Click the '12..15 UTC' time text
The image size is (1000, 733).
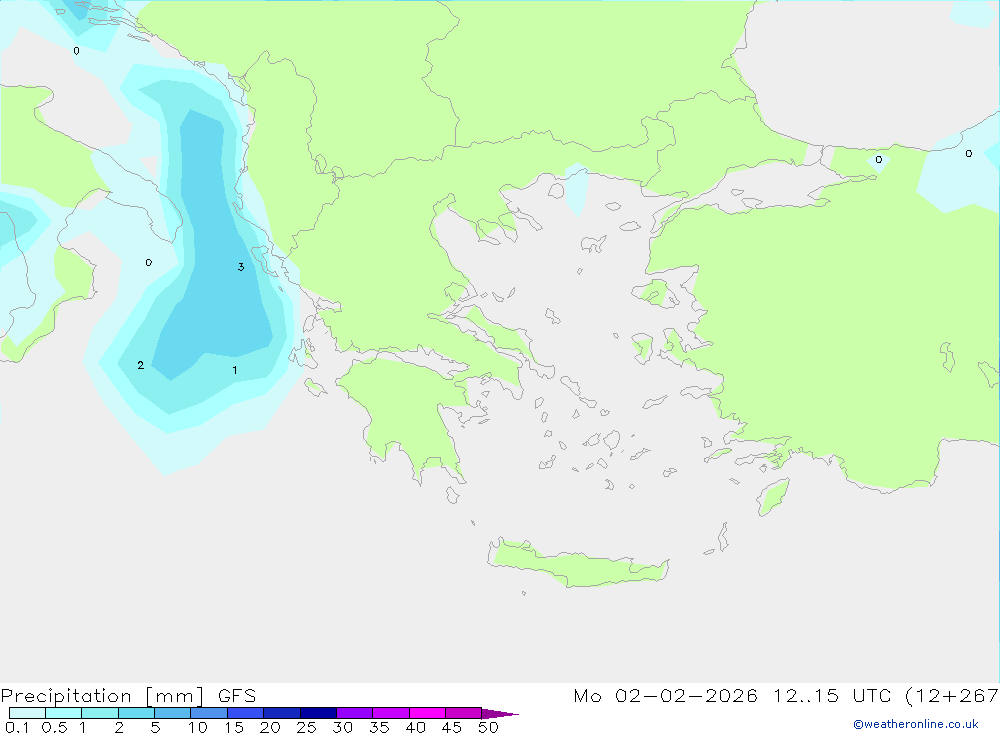click(x=832, y=696)
